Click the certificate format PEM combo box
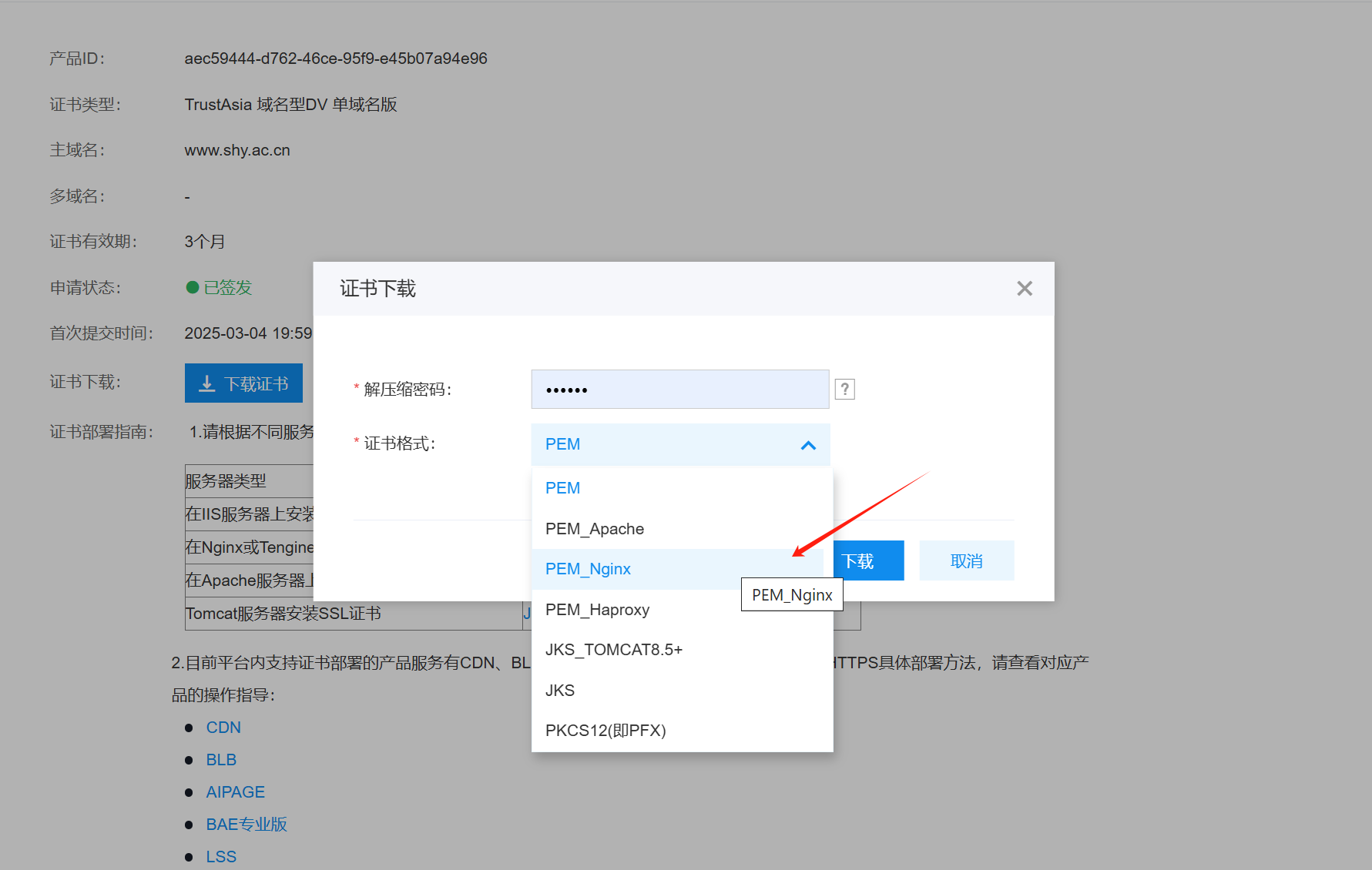Viewport: 1372px width, 870px height. click(663, 445)
